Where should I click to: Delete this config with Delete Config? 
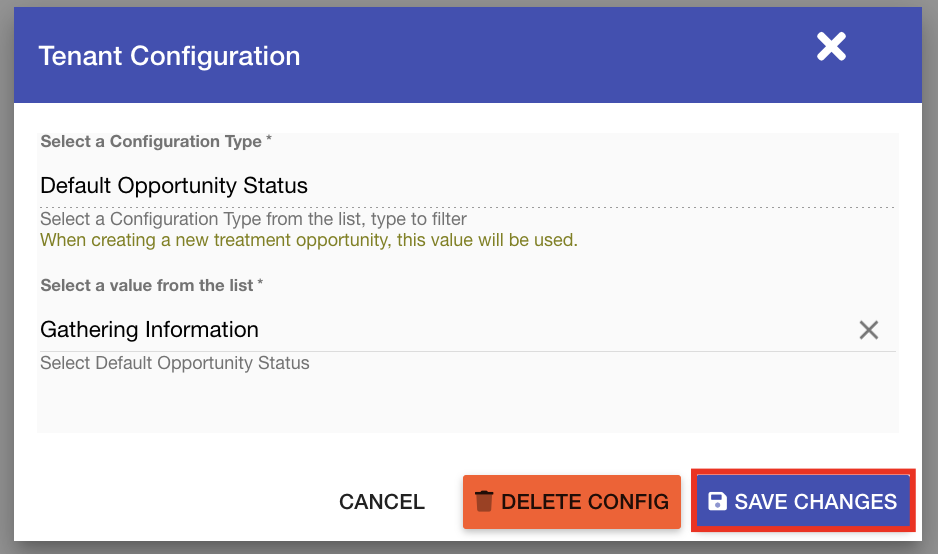[572, 502]
